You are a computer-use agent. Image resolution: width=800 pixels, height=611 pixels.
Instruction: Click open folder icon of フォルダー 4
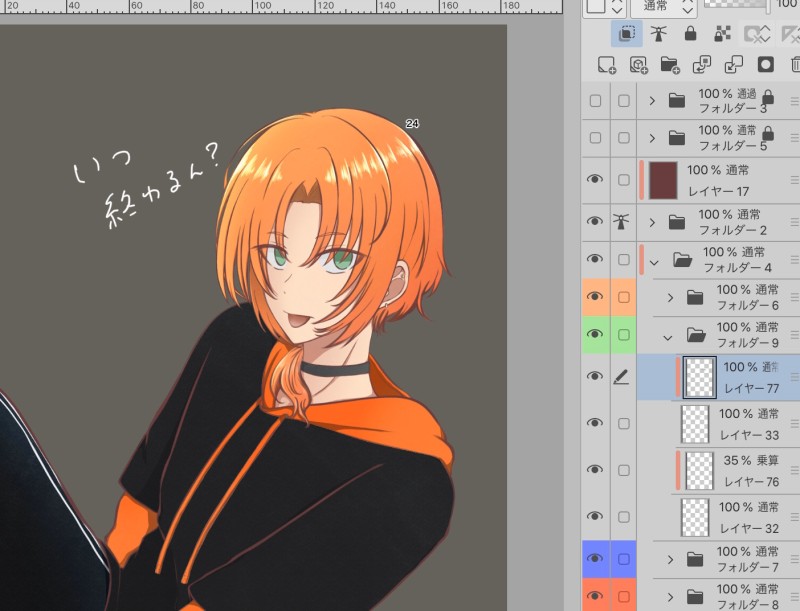click(682, 260)
